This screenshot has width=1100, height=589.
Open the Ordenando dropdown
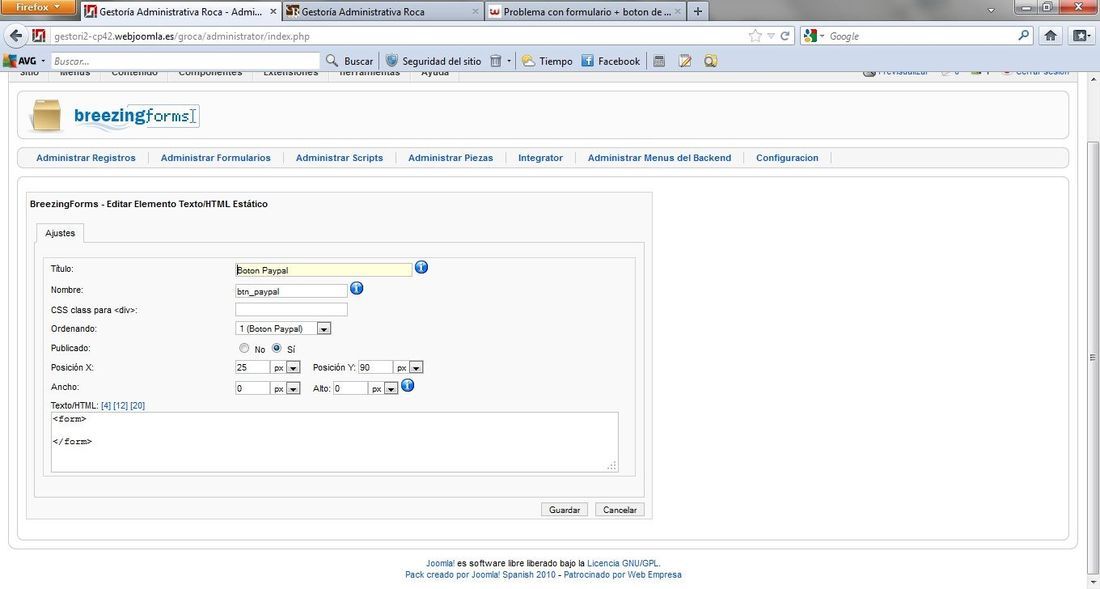point(283,328)
